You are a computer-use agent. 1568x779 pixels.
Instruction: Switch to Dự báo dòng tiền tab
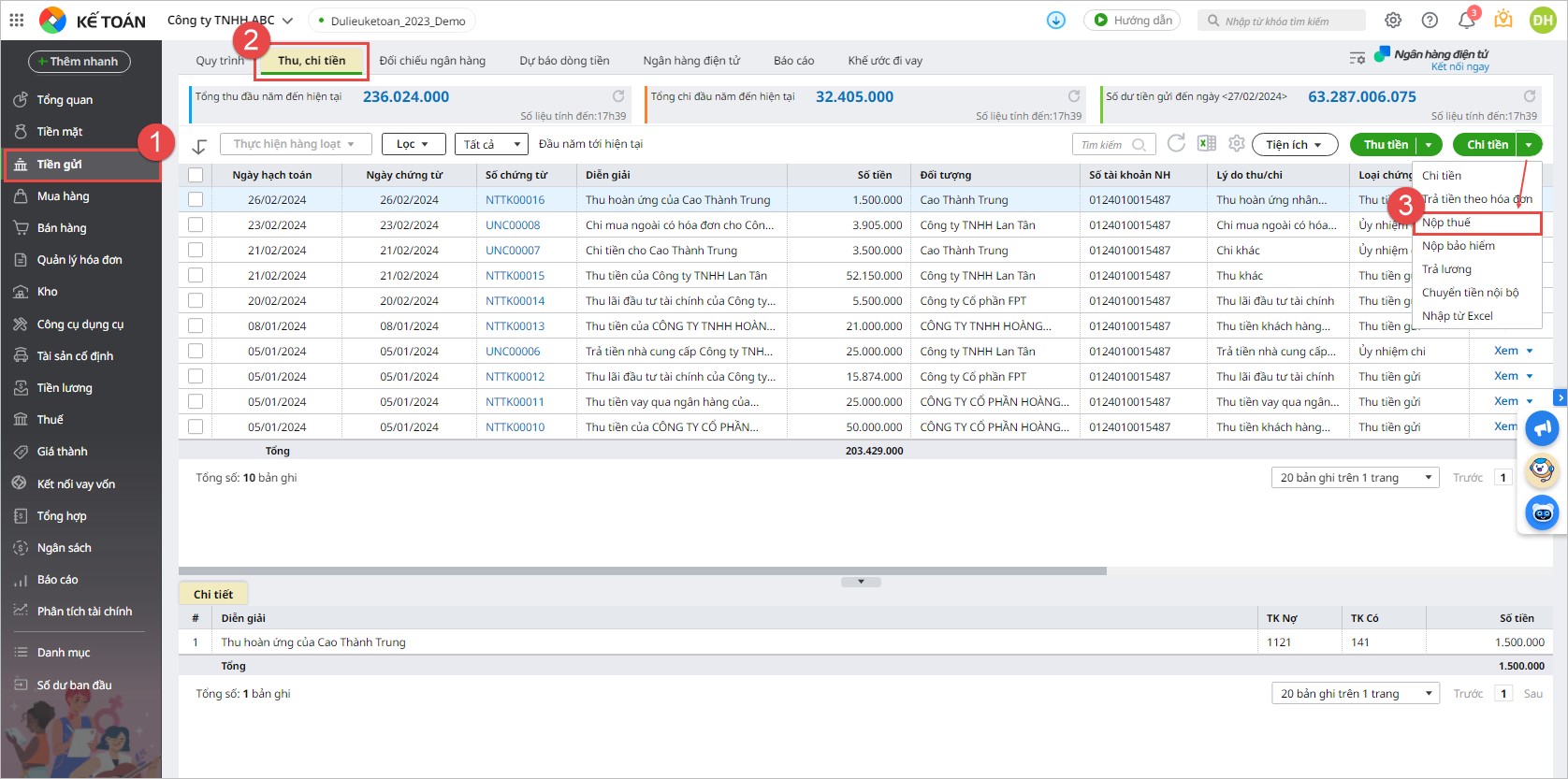click(564, 61)
